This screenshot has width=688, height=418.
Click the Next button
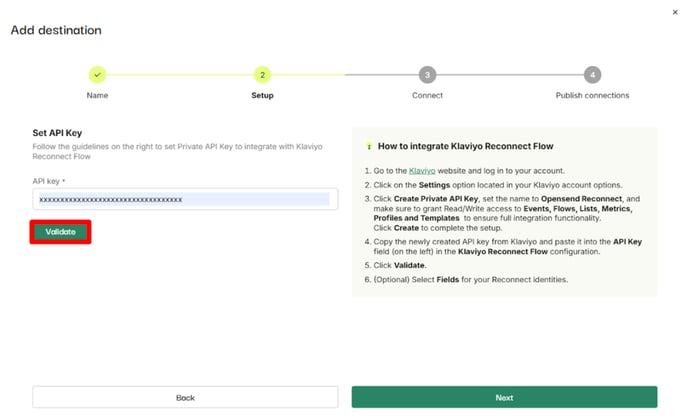pos(504,397)
